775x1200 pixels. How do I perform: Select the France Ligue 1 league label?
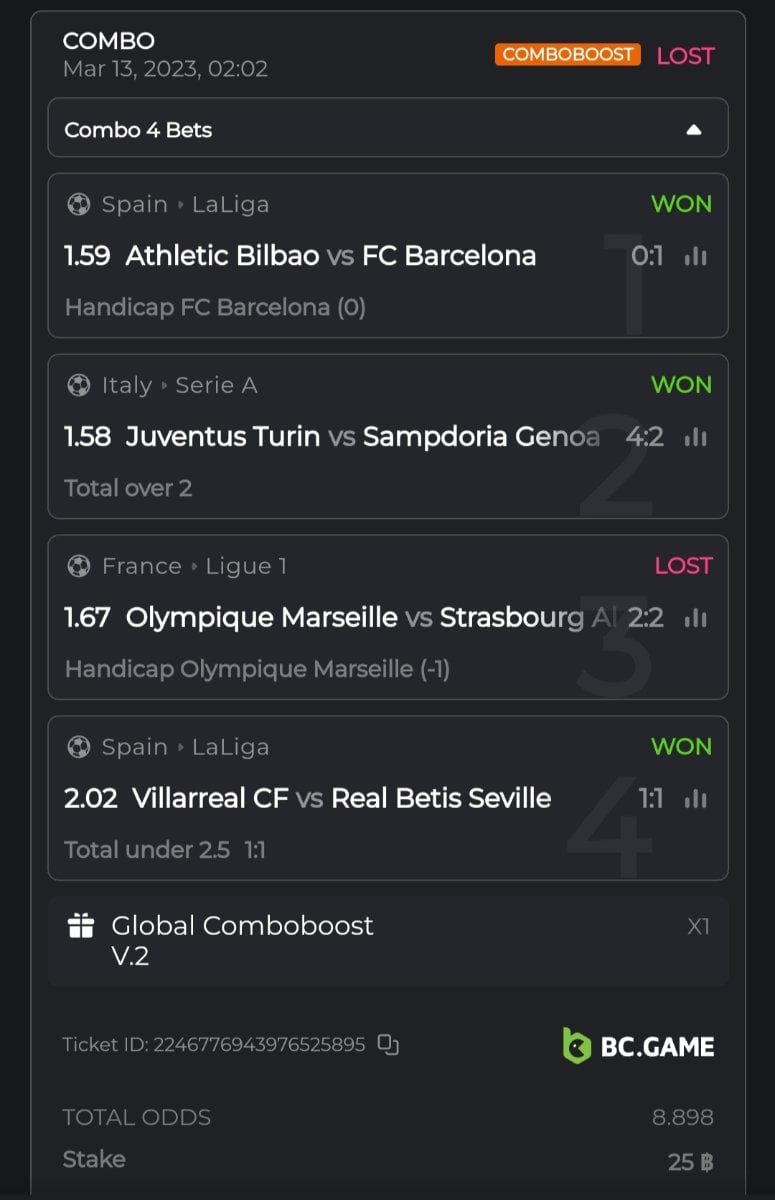tap(194, 566)
